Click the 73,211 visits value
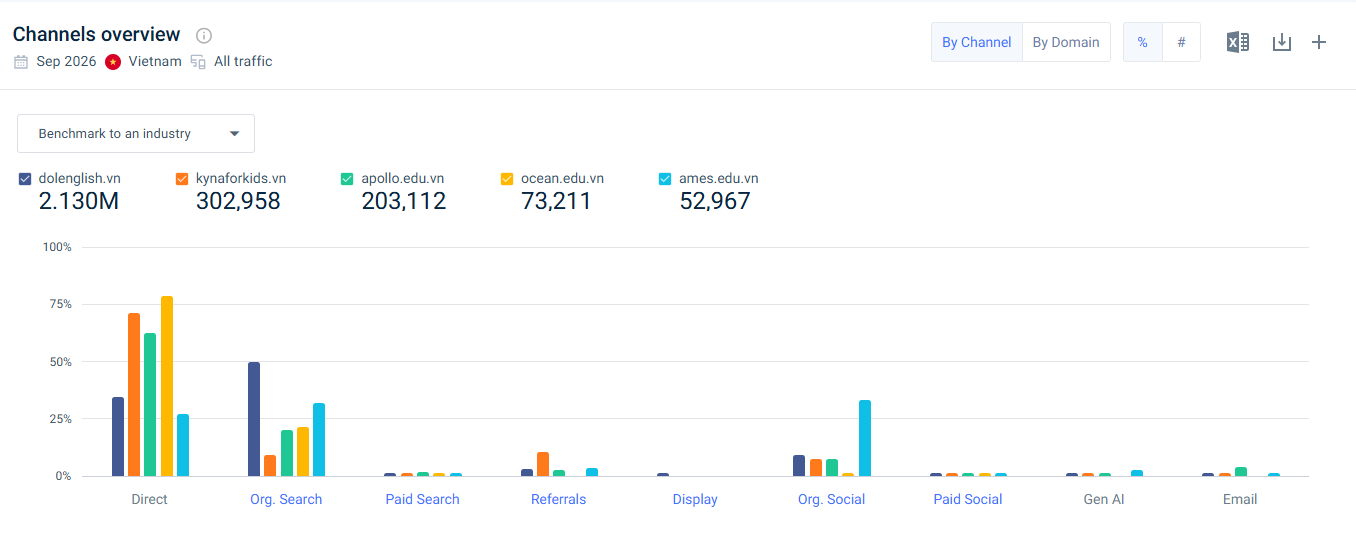Image resolution: width=1356 pixels, height=540 pixels. point(556,201)
